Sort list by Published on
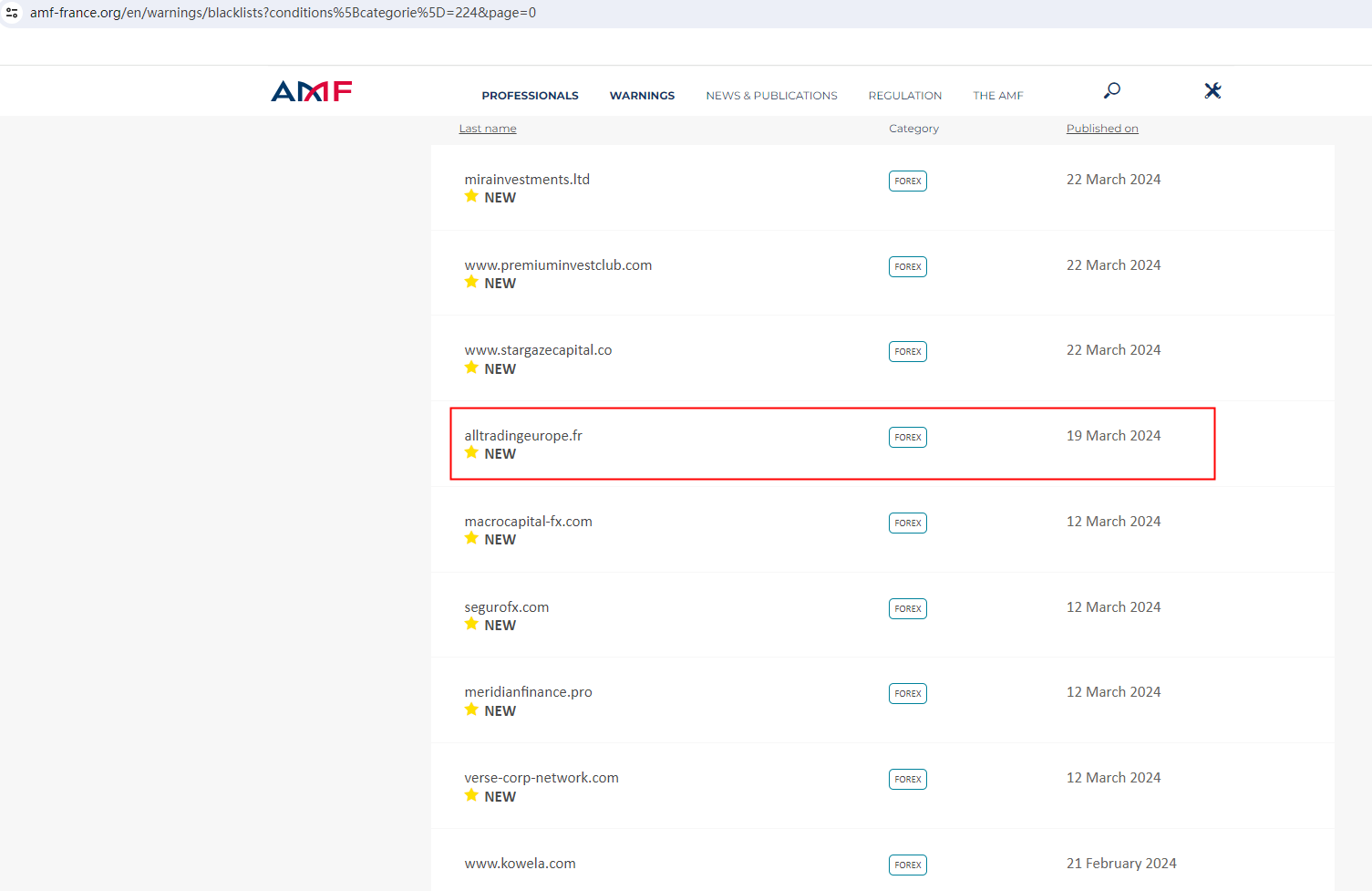The height and width of the screenshot is (891, 1372). click(1101, 129)
